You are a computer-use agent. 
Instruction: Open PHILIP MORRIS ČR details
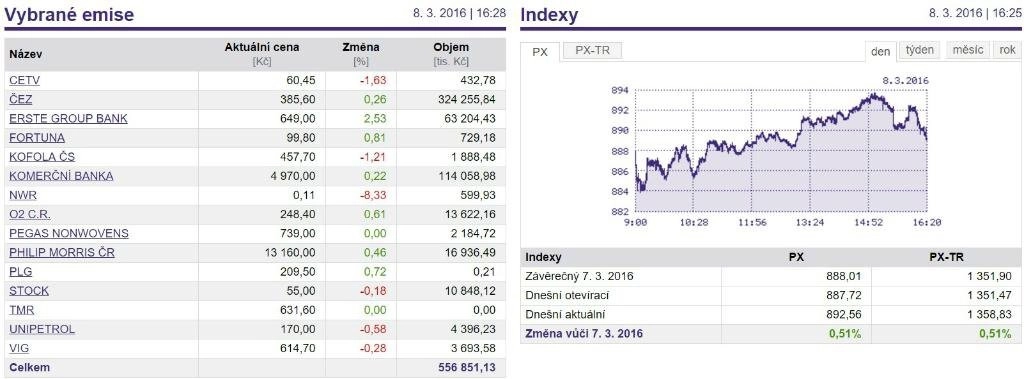pyautogui.click(x=62, y=252)
